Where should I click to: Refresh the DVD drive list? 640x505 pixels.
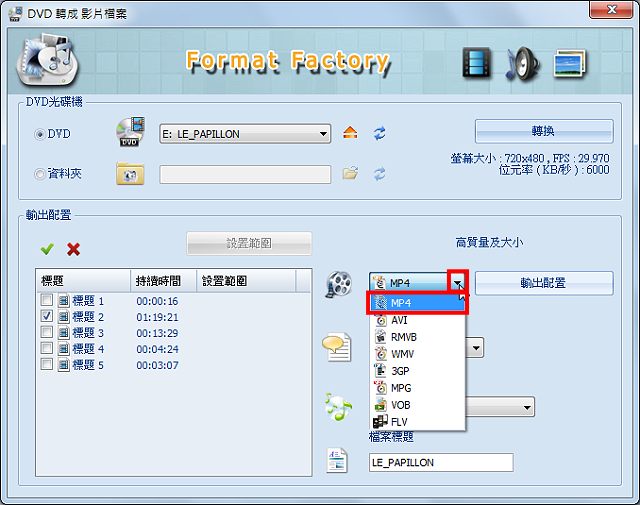pos(380,133)
